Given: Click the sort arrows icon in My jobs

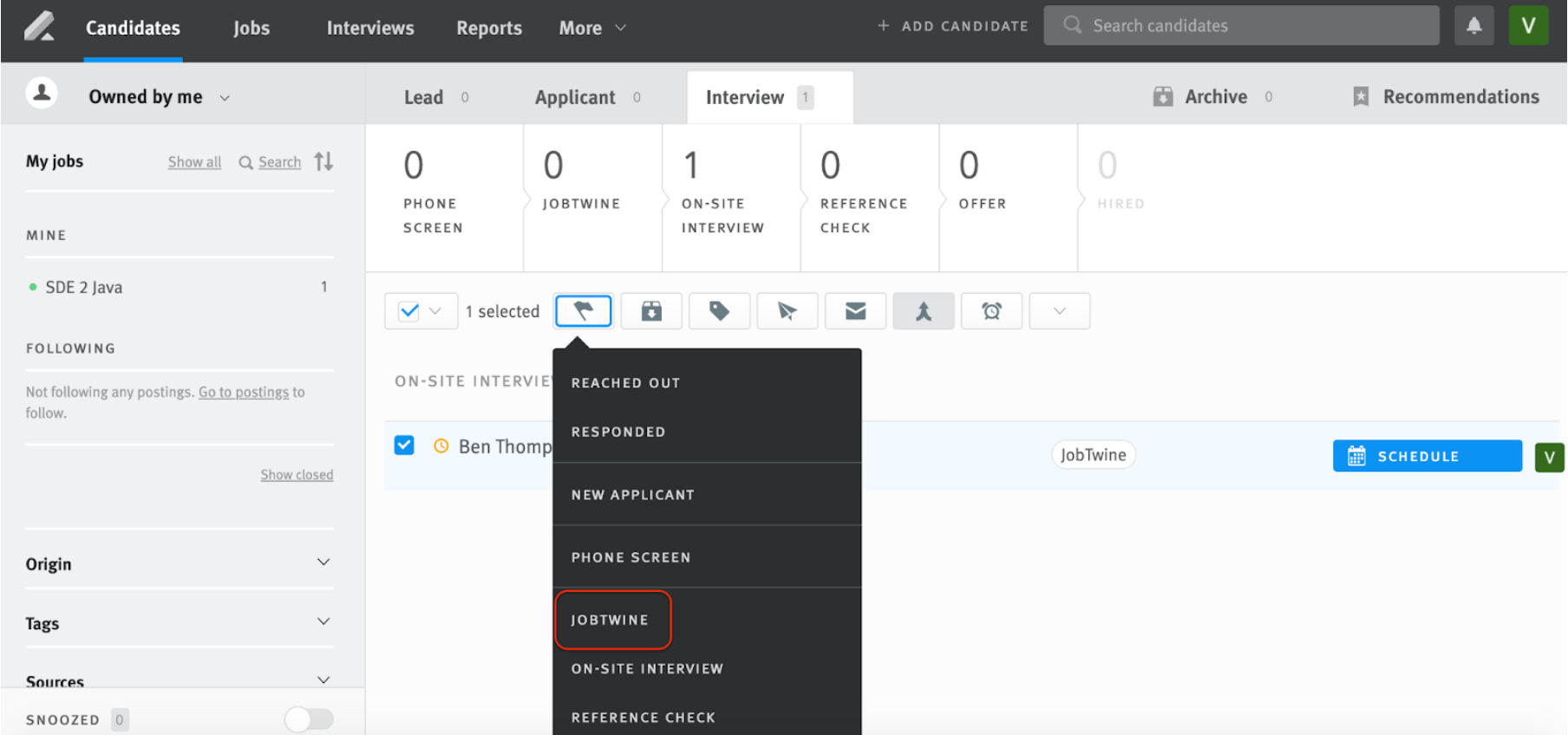Looking at the screenshot, I should 323,161.
